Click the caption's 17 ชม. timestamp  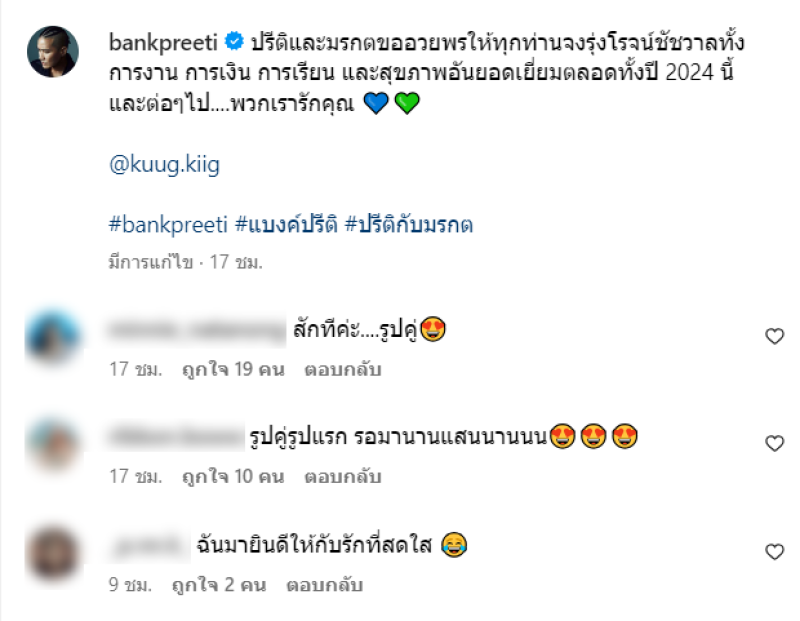[236, 262]
